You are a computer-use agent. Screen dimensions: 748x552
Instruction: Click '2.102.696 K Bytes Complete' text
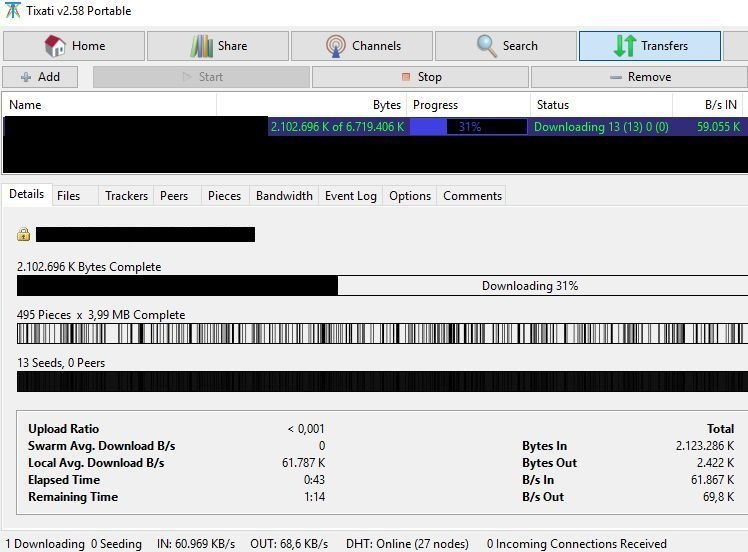[x=89, y=267]
